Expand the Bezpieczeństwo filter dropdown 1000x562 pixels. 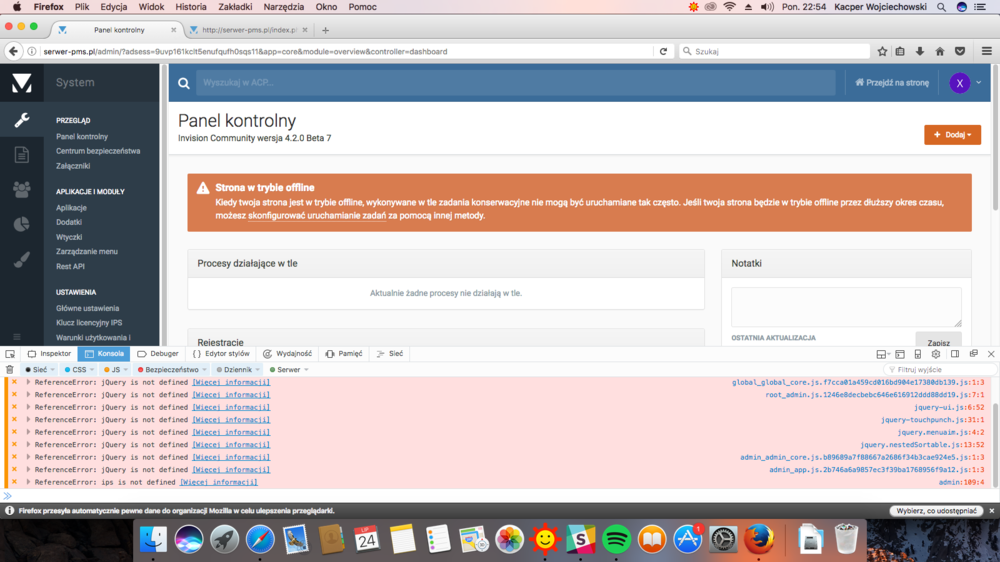click(x=172, y=370)
